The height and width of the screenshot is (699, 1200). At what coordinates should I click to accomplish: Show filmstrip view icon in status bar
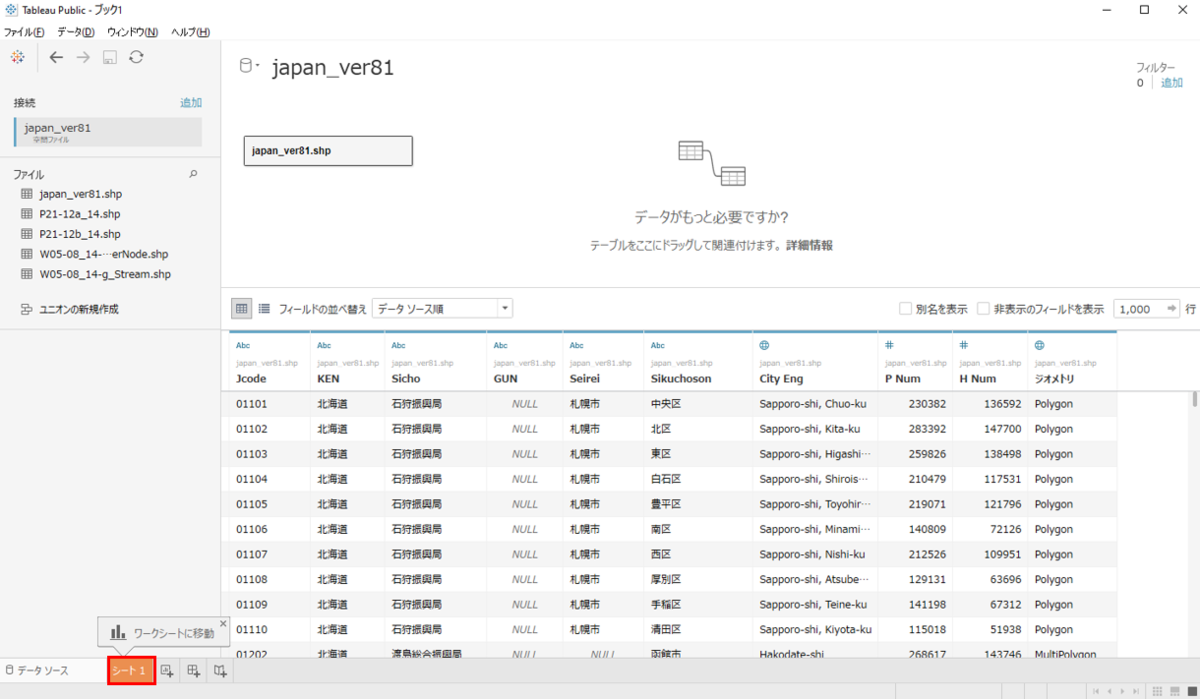click(x=1174, y=691)
